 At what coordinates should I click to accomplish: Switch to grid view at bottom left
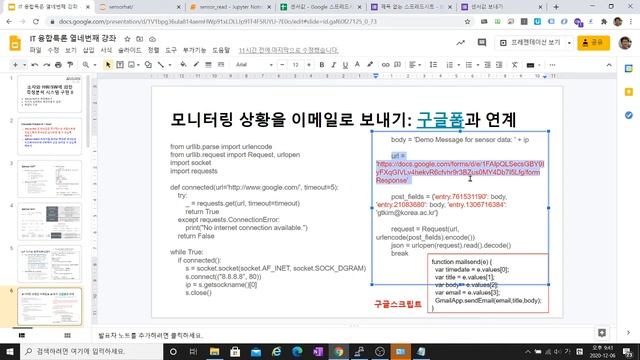tap(67, 336)
